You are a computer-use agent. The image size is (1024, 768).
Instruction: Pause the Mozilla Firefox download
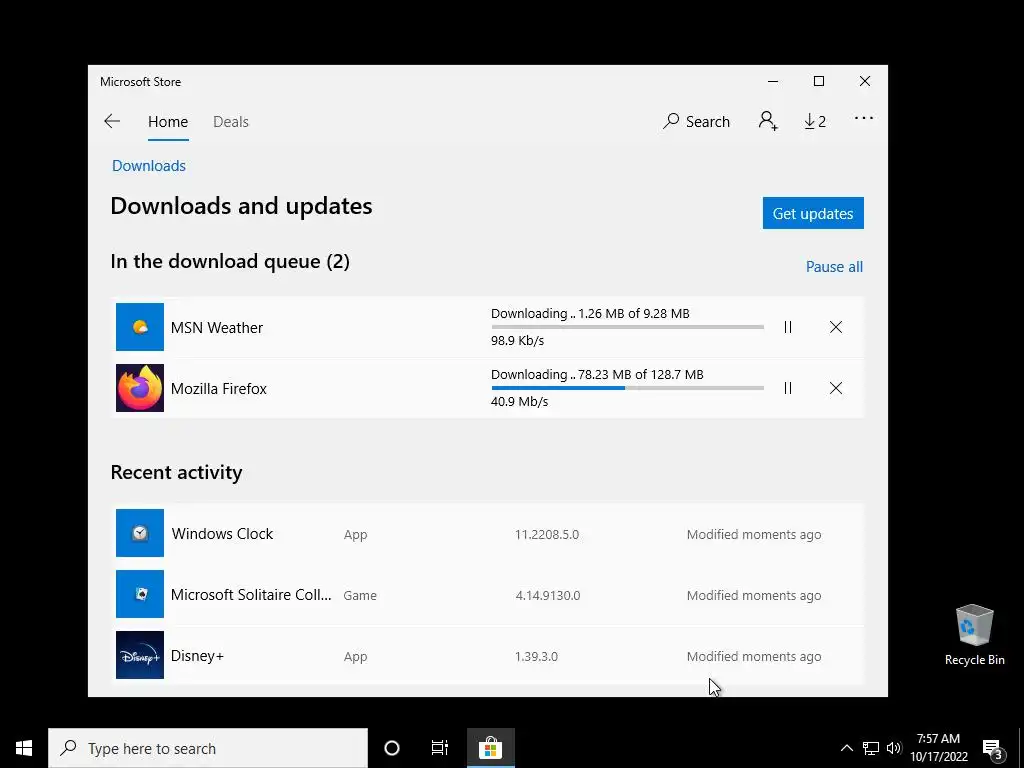tap(788, 388)
